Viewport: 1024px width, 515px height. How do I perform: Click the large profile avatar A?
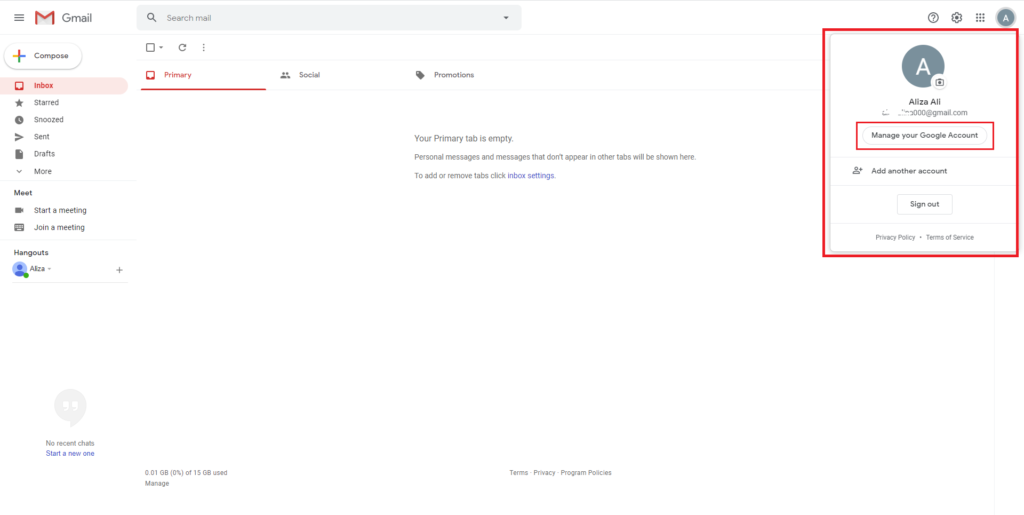click(923, 67)
